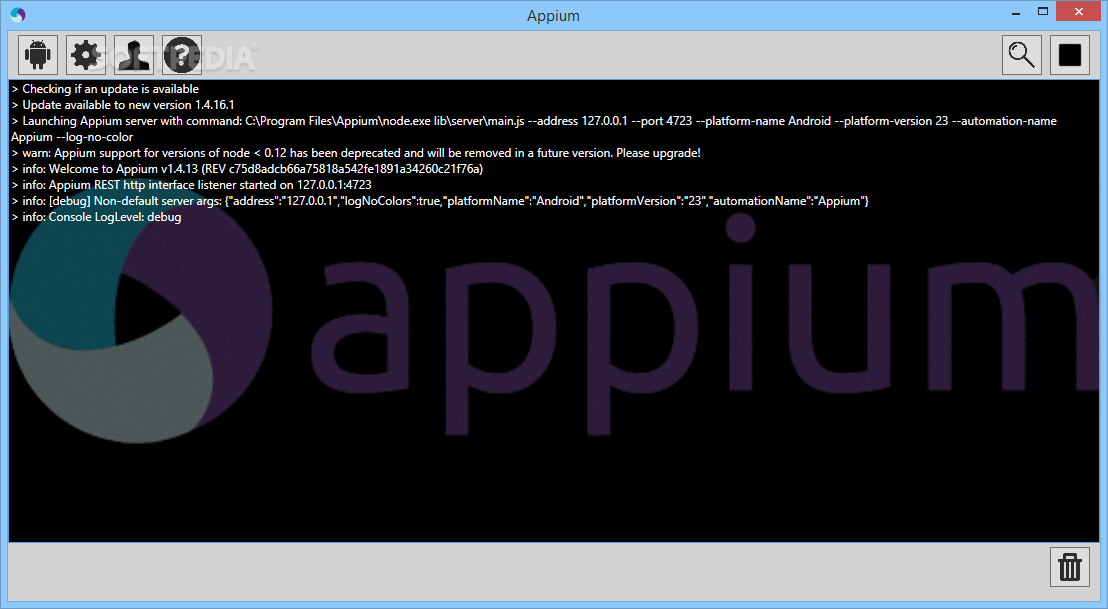Screen dimensions: 1108x609
Task: Click the node deprecation warn log line
Action: [356, 153]
